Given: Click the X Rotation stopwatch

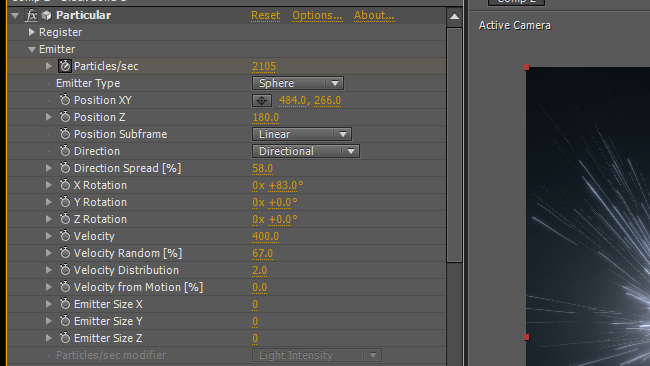Looking at the screenshot, I should point(65,185).
